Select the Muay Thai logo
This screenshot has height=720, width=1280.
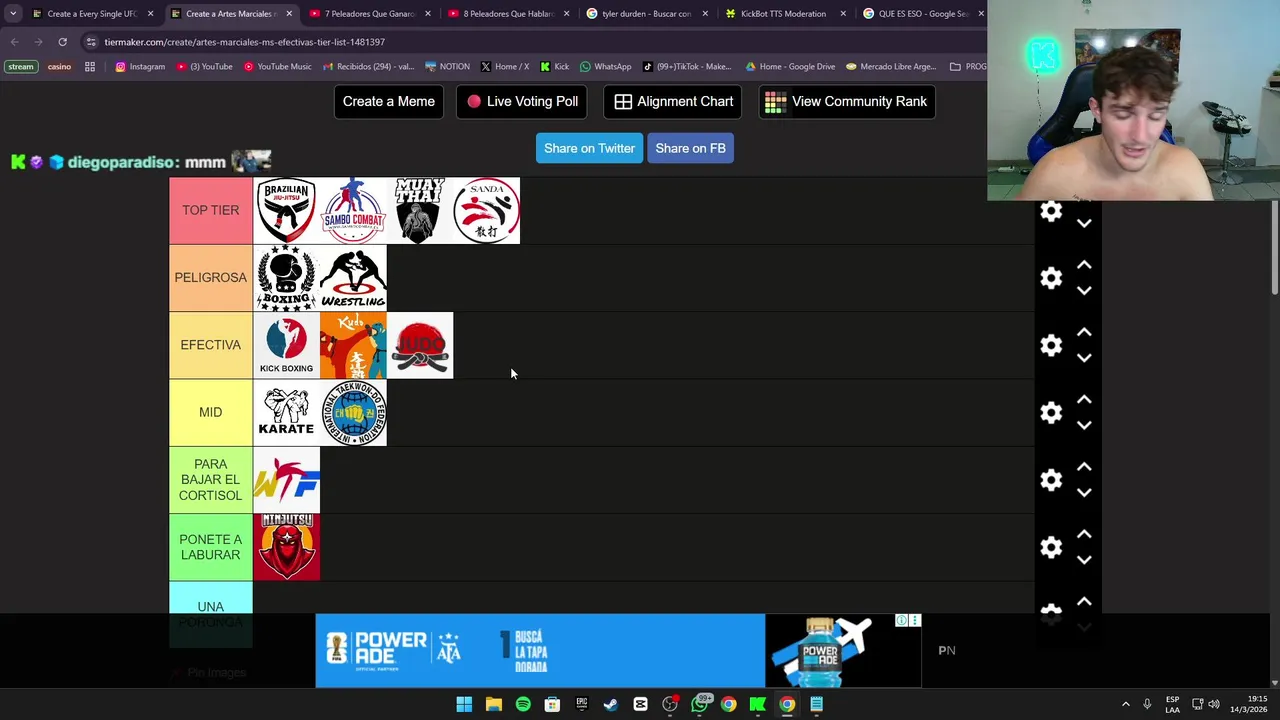click(x=420, y=211)
